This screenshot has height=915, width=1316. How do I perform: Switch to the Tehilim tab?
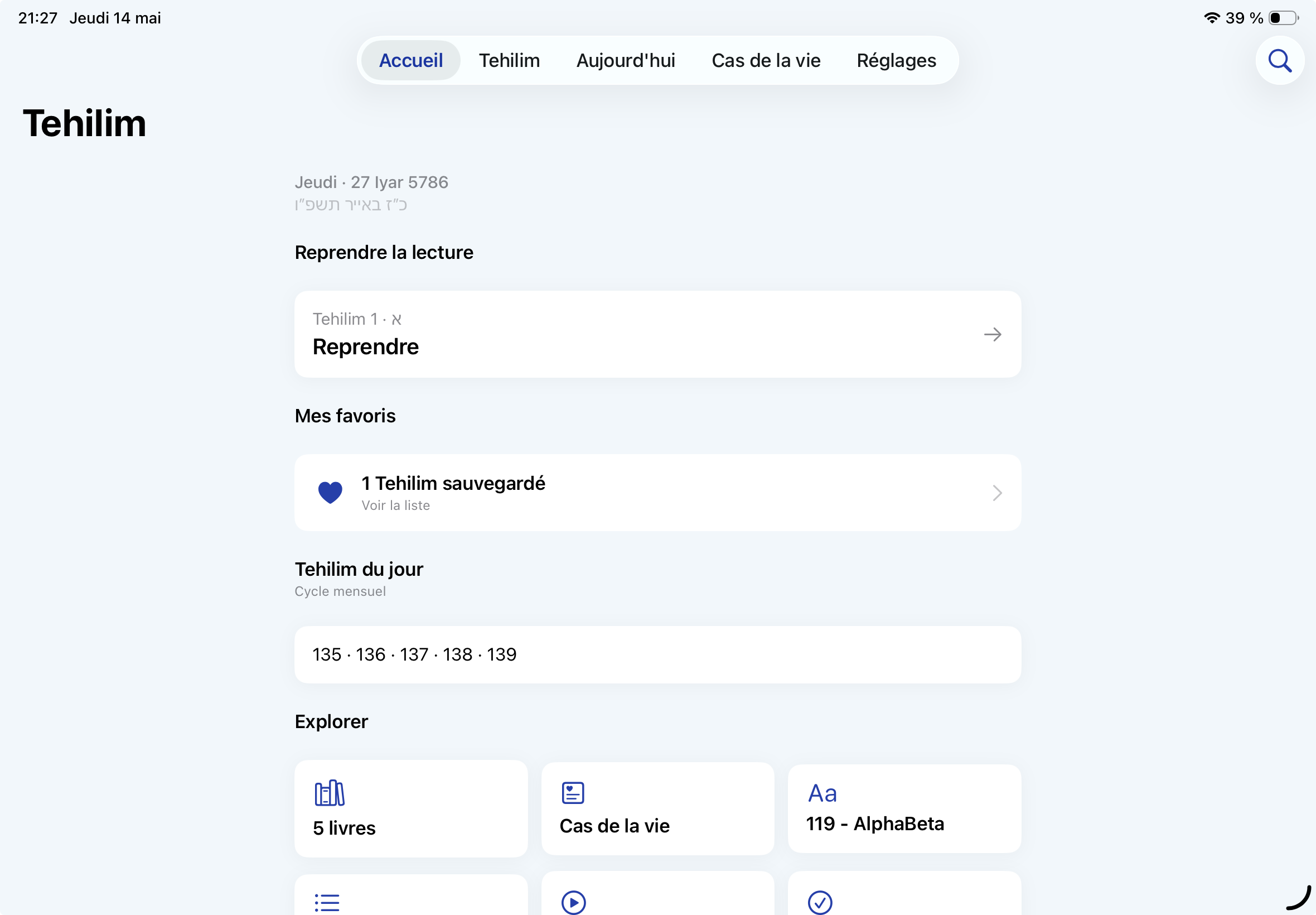509,60
